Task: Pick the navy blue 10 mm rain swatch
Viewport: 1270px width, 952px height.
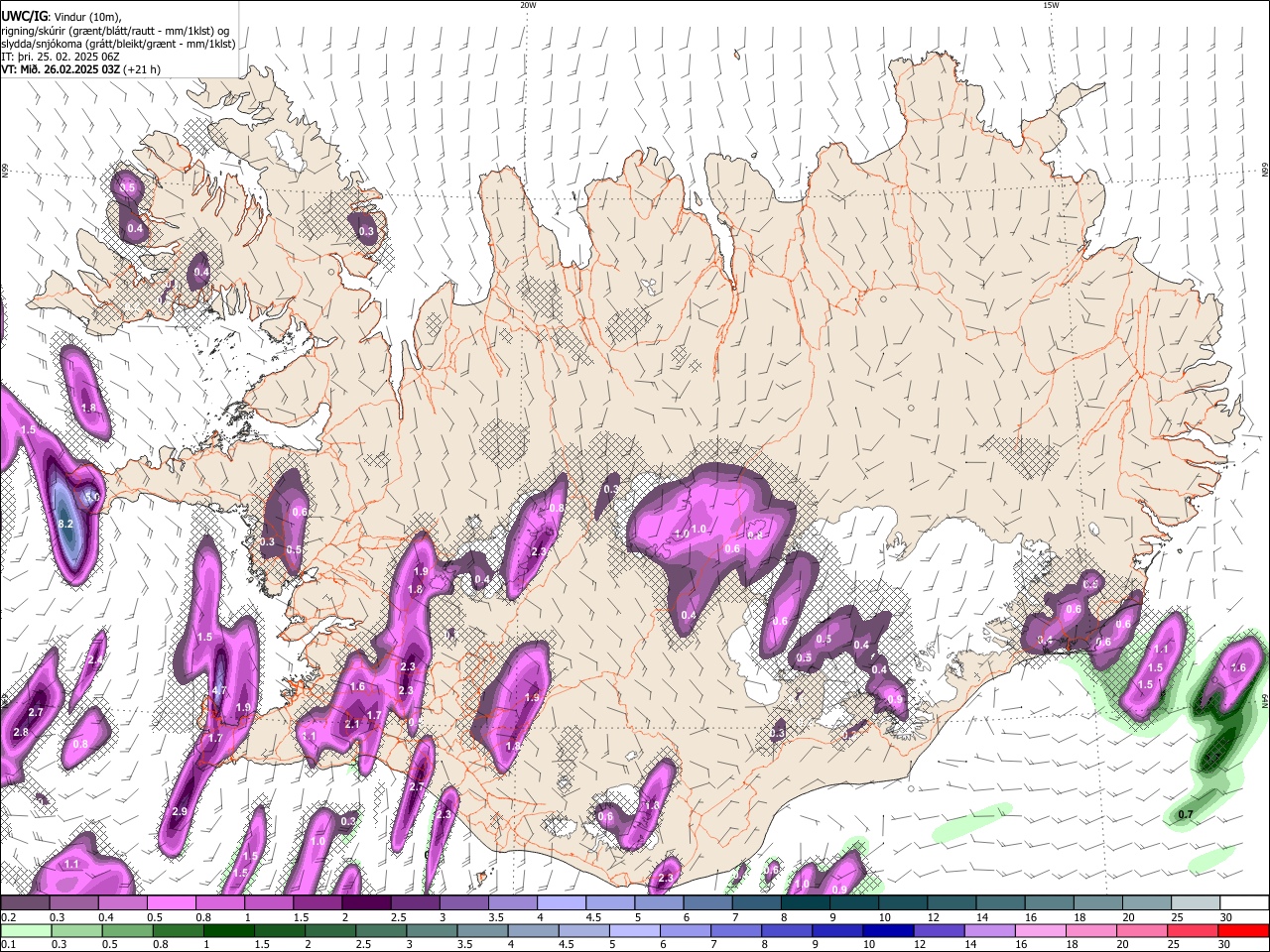Action: click(x=889, y=930)
